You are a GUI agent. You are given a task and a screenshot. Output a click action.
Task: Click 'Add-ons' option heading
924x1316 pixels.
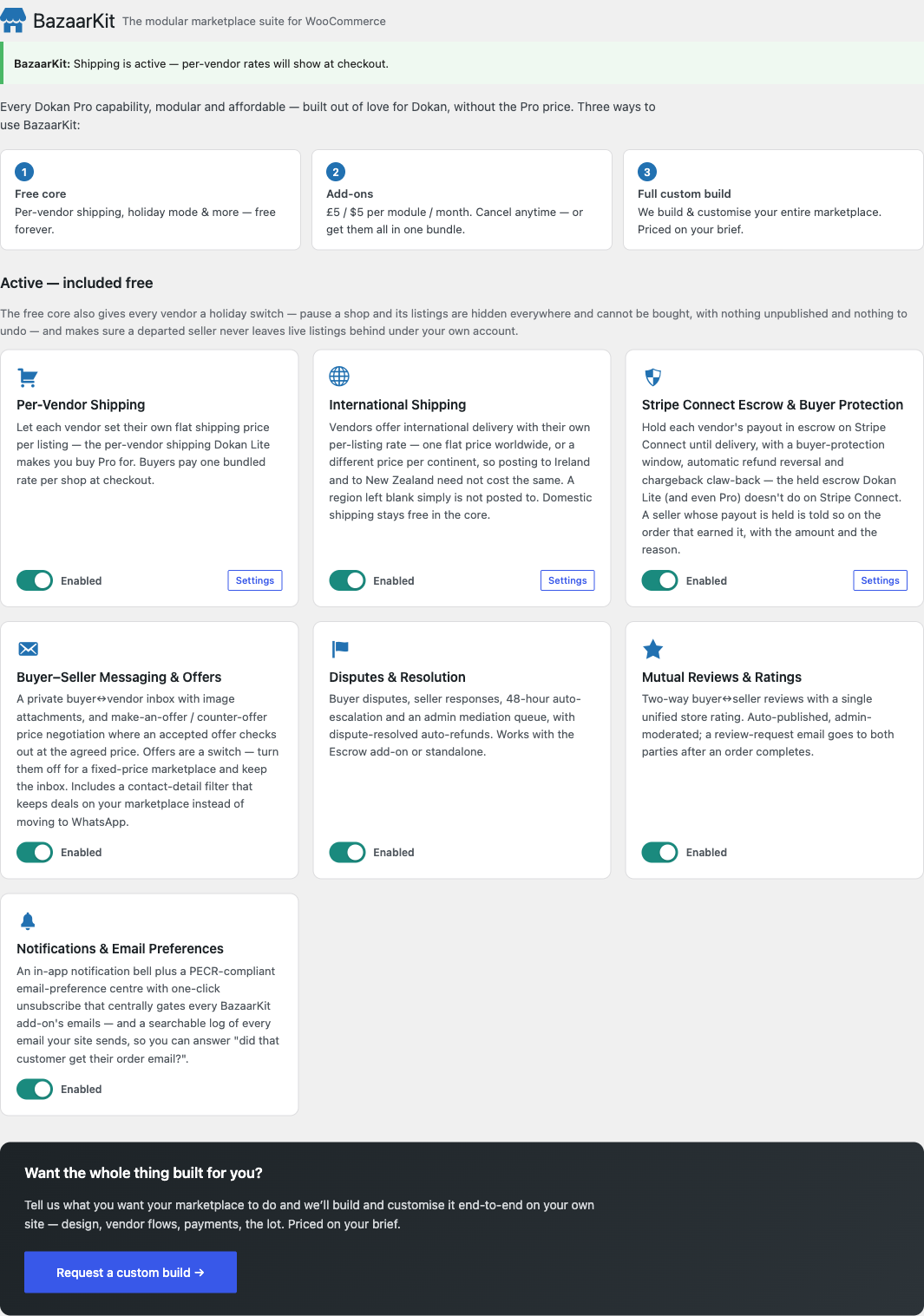350,193
